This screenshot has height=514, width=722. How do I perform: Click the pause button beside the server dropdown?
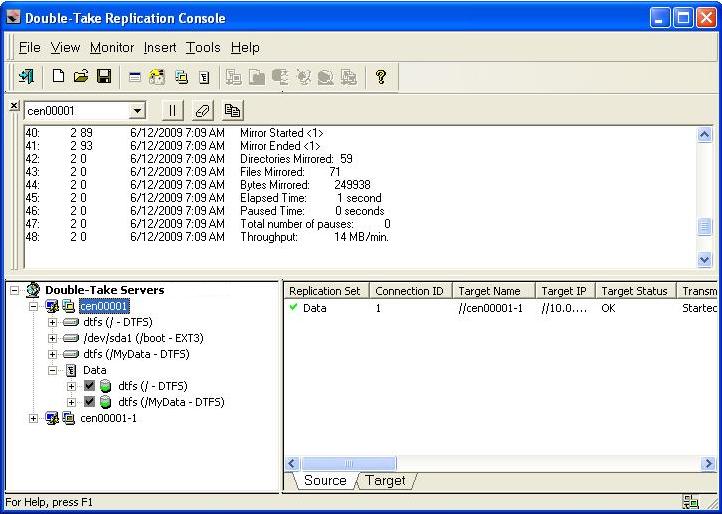(x=172, y=111)
